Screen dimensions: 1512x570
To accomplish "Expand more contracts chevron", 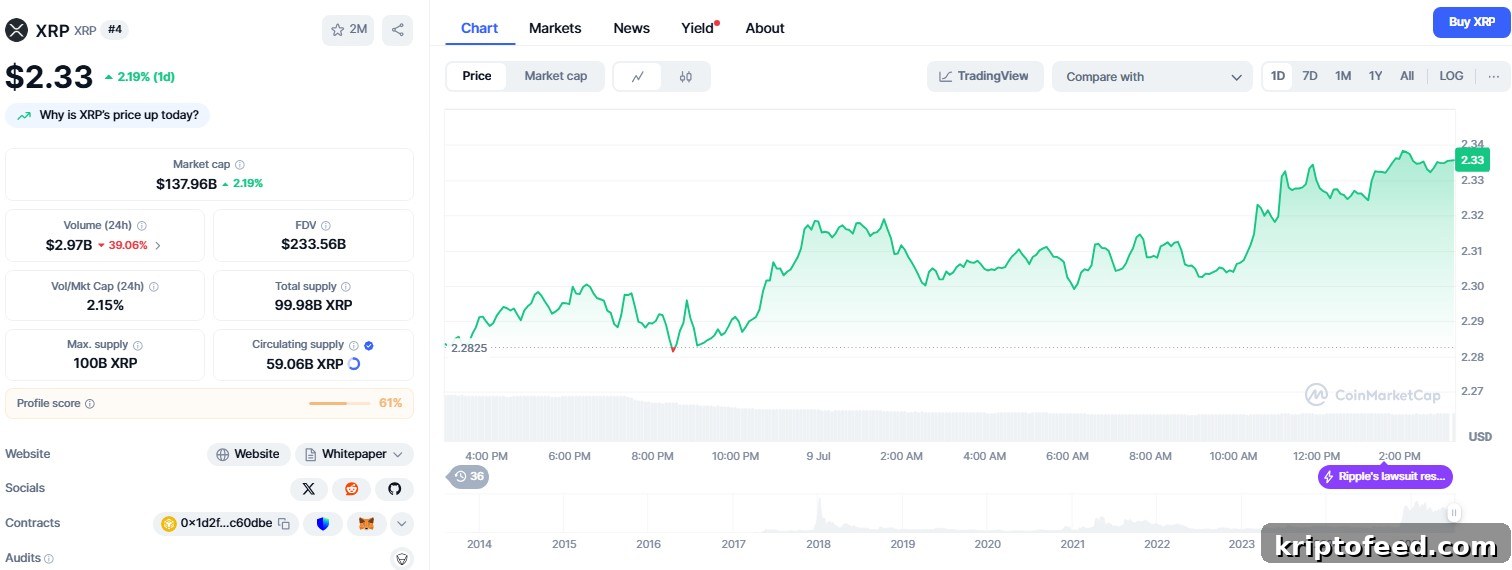I will coord(401,524).
